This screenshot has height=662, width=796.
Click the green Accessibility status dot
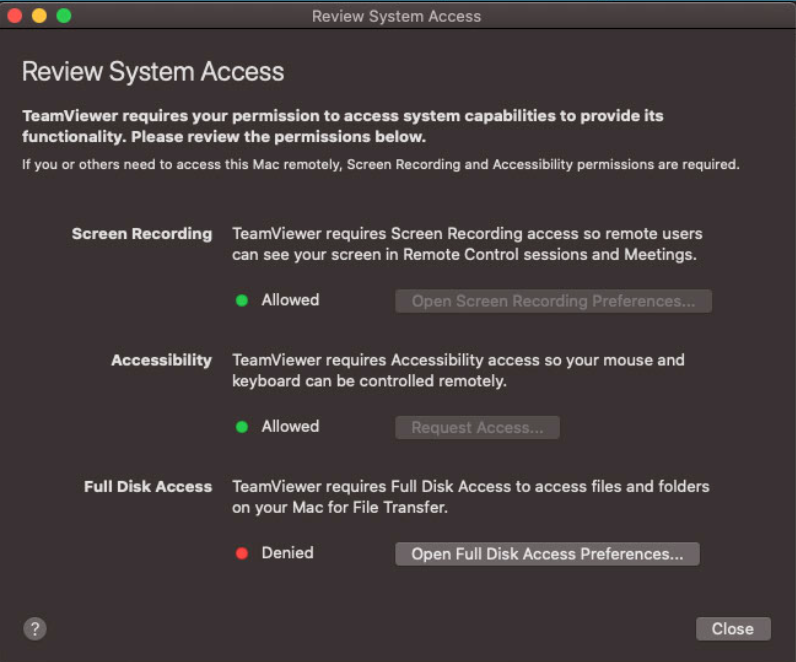coord(242,427)
